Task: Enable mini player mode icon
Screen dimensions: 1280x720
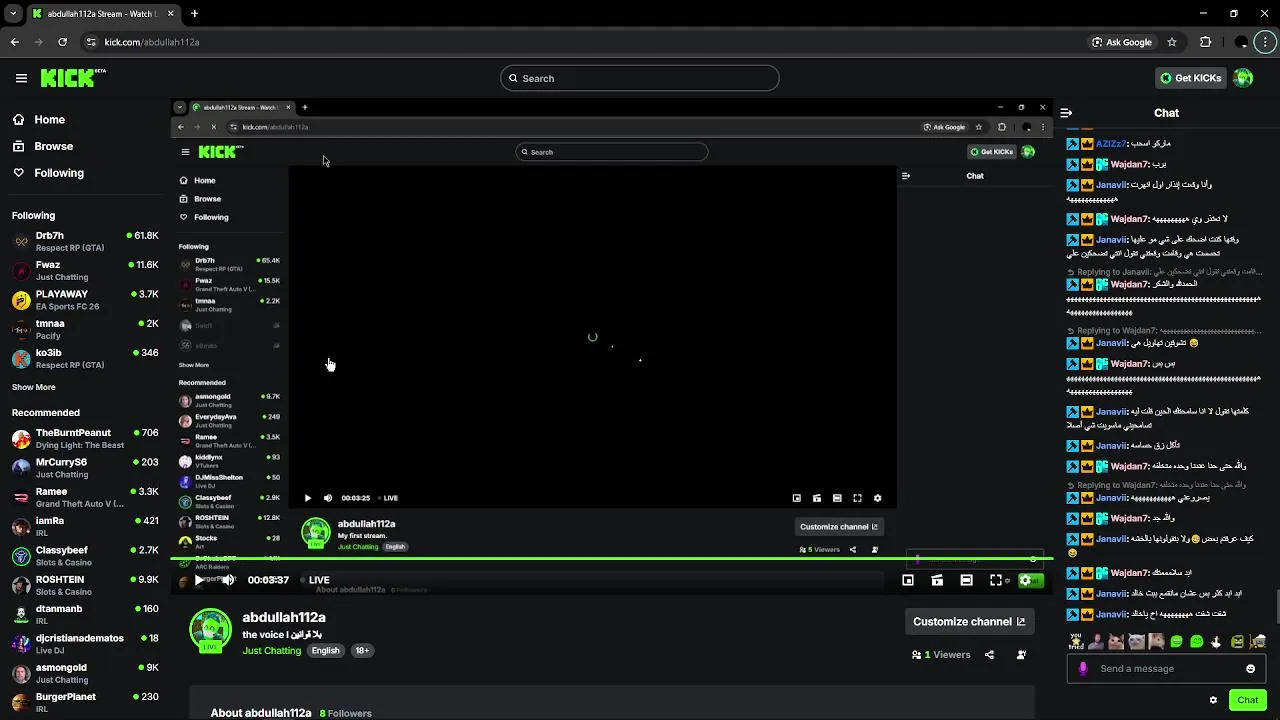Action: coord(908,580)
